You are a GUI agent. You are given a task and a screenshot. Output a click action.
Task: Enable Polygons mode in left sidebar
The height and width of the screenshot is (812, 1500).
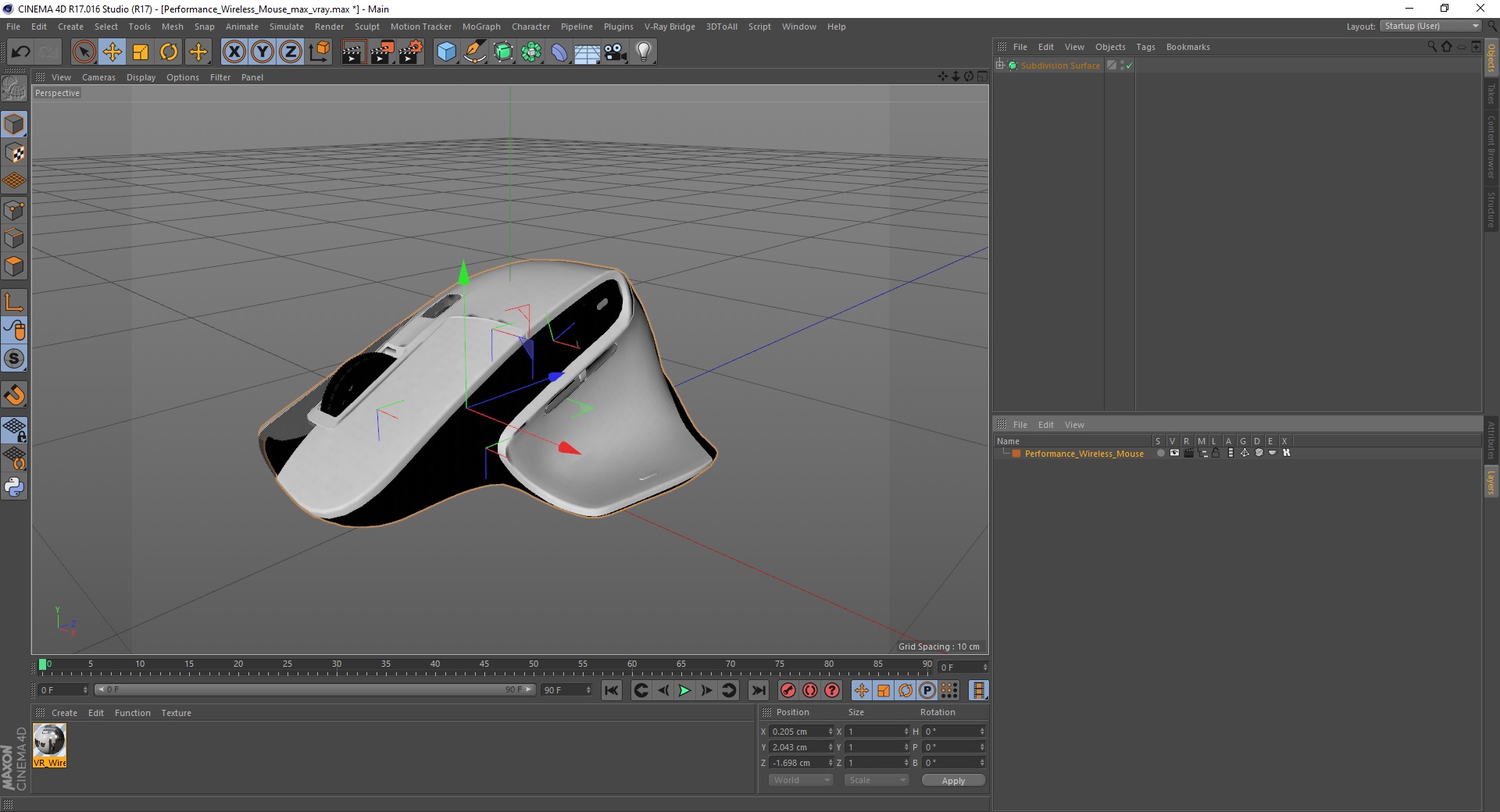pos(14,267)
